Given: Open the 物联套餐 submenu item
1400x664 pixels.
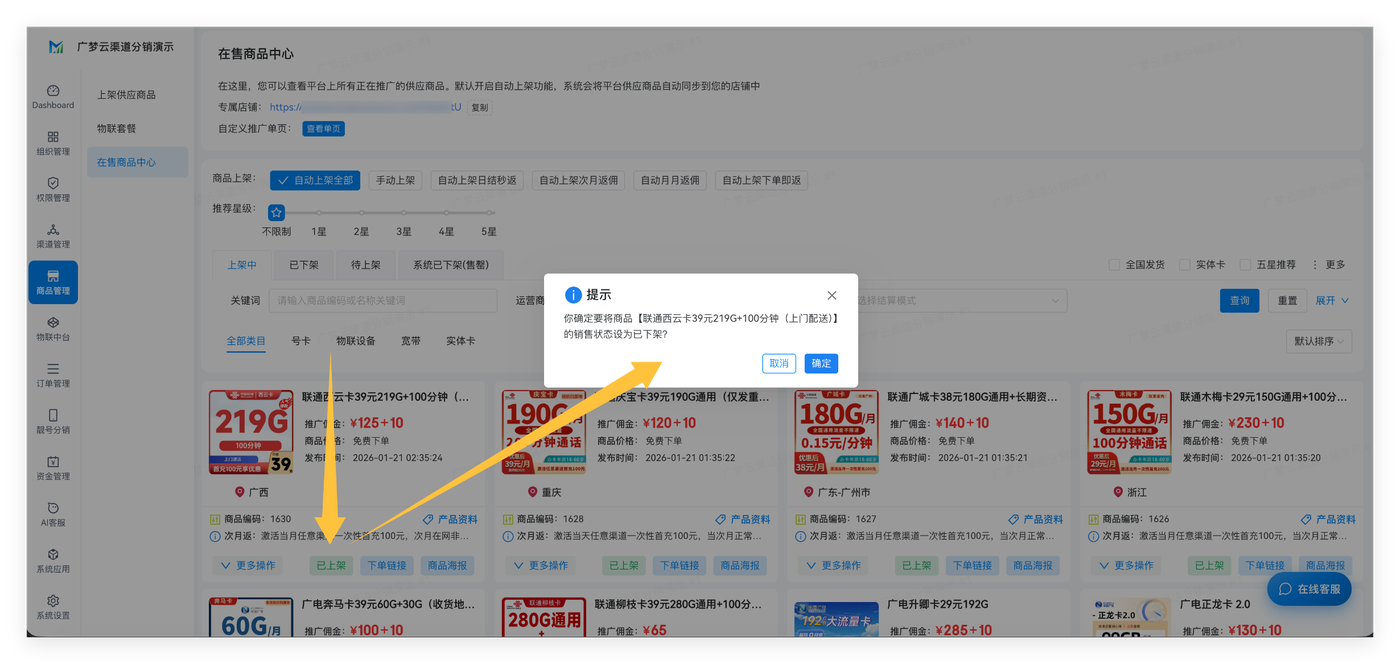Looking at the screenshot, I should pyautogui.click(x=117, y=129).
